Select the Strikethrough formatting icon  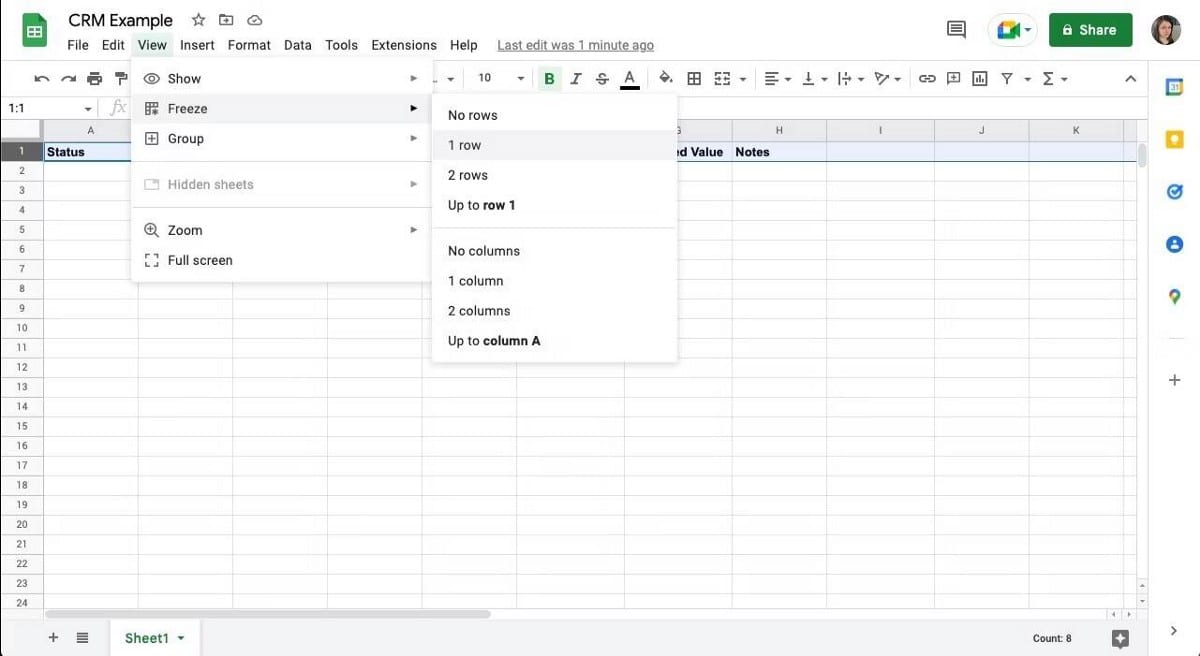click(601, 77)
